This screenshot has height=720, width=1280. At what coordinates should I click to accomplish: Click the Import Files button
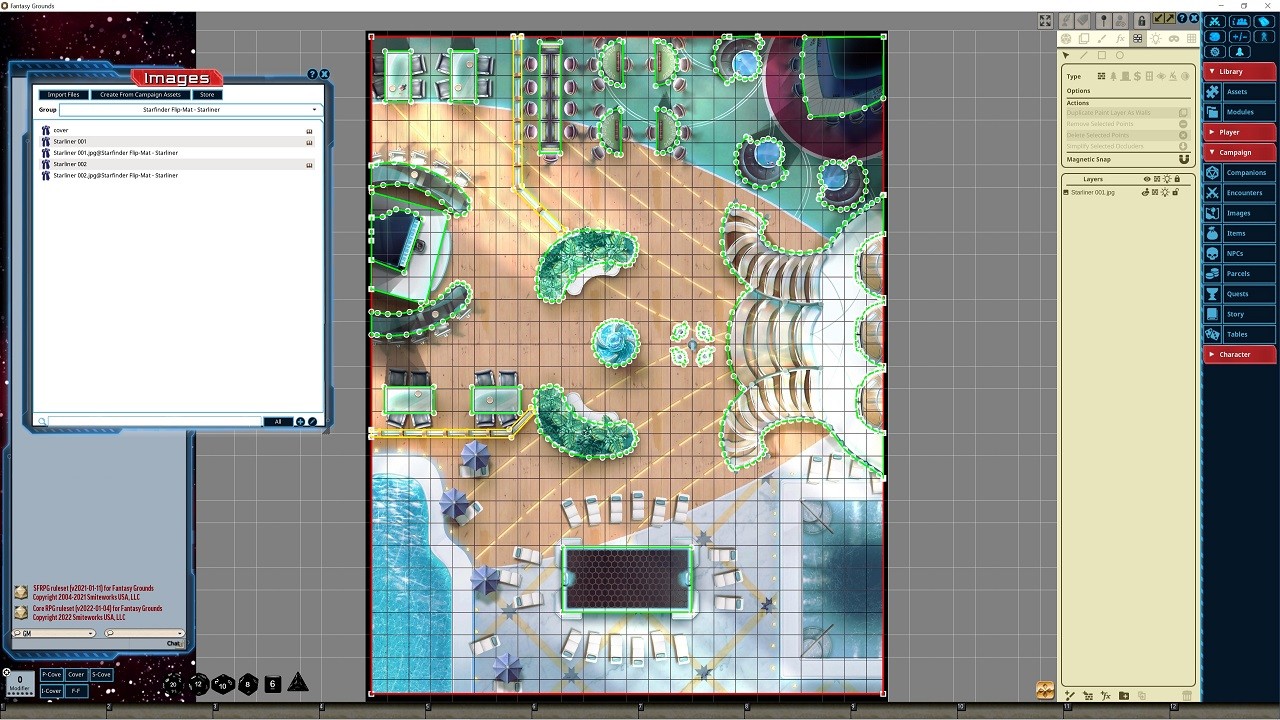point(63,95)
